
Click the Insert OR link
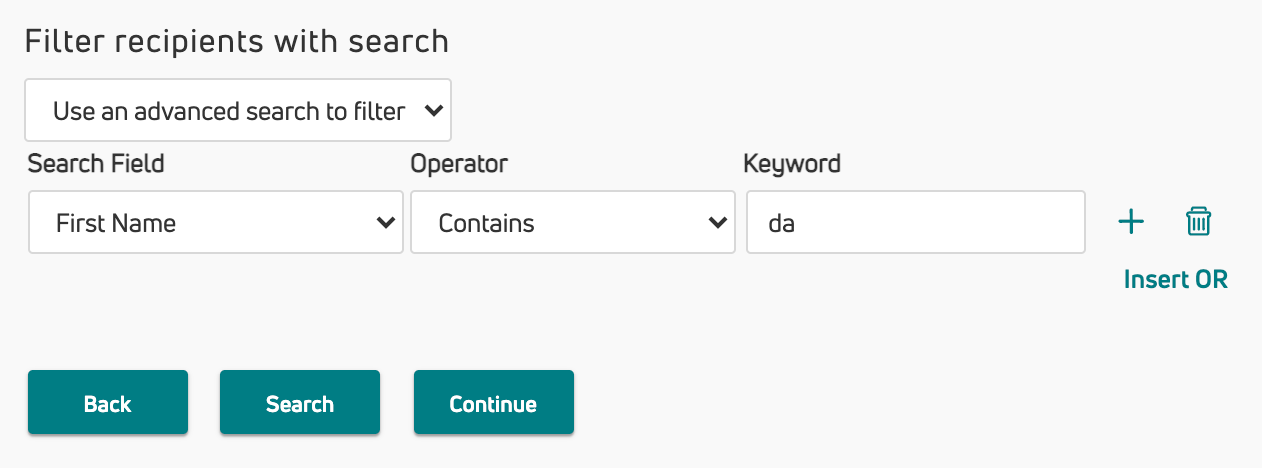(x=1176, y=279)
